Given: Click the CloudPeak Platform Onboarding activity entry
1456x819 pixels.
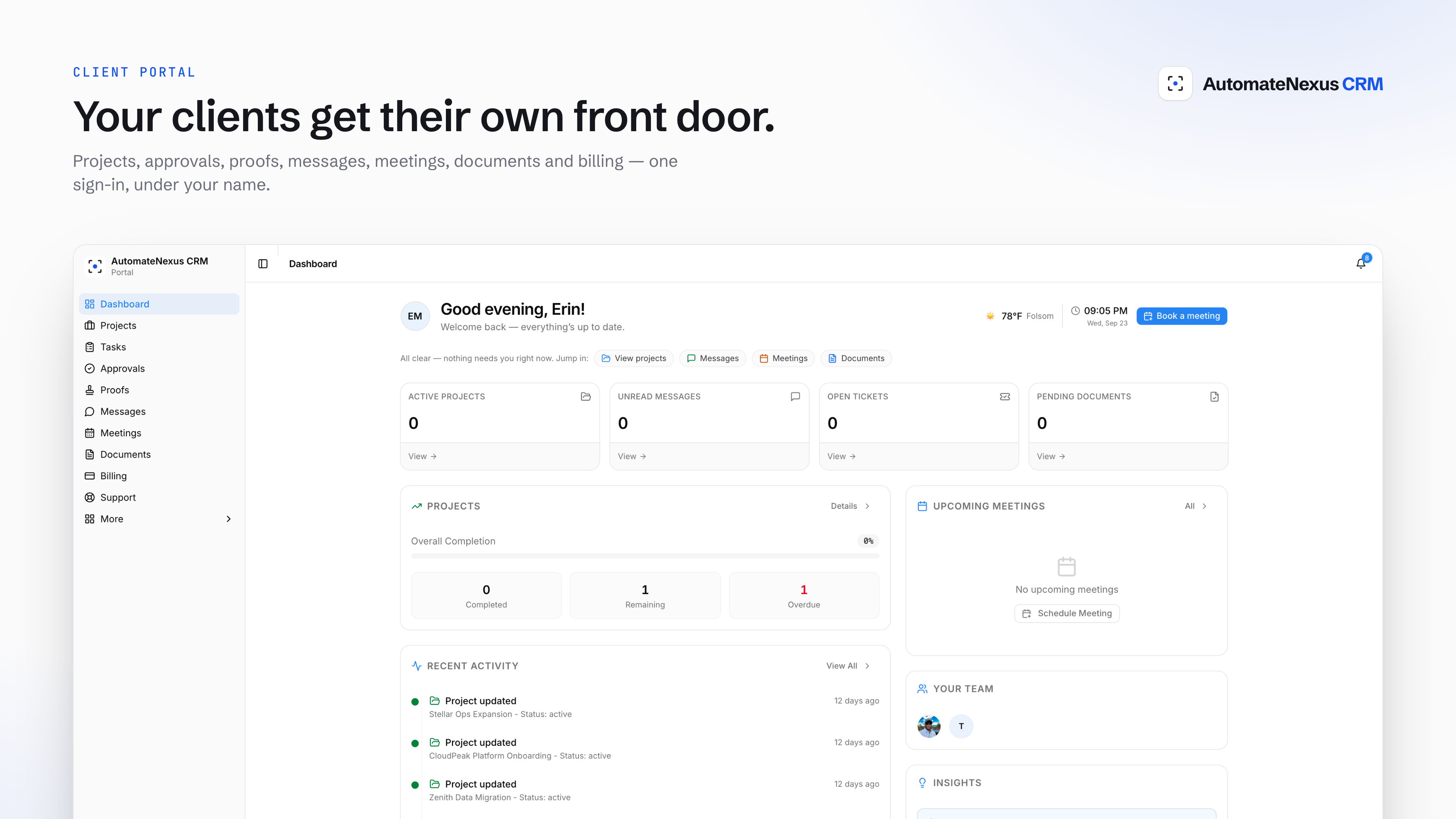Looking at the screenshot, I should (x=645, y=749).
